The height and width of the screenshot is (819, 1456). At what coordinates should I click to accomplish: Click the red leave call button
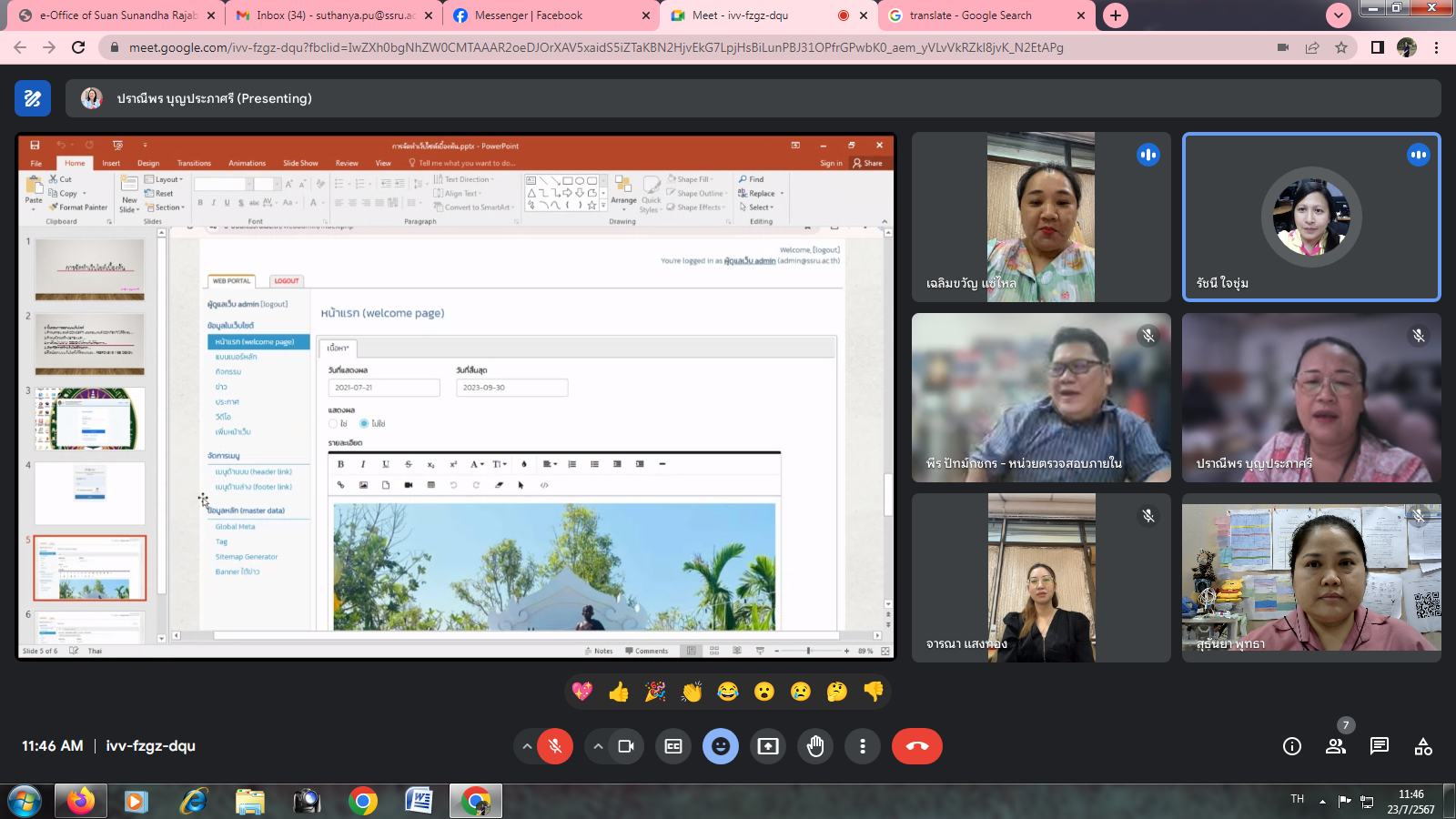tap(916, 746)
